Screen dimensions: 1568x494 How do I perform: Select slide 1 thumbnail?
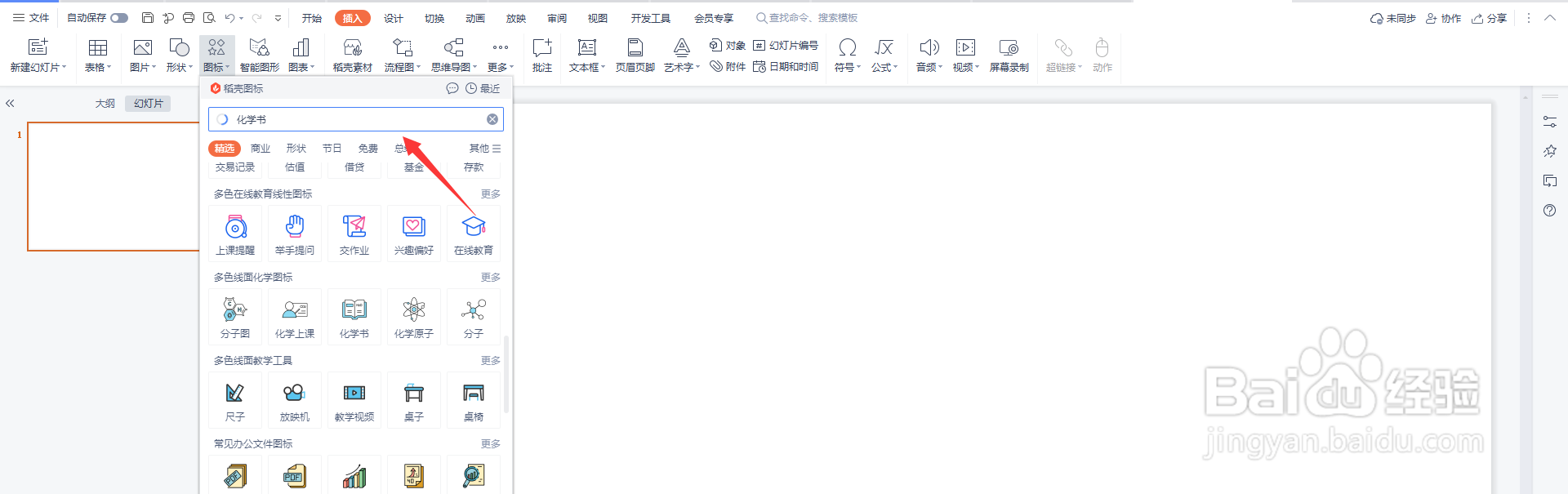pos(114,186)
